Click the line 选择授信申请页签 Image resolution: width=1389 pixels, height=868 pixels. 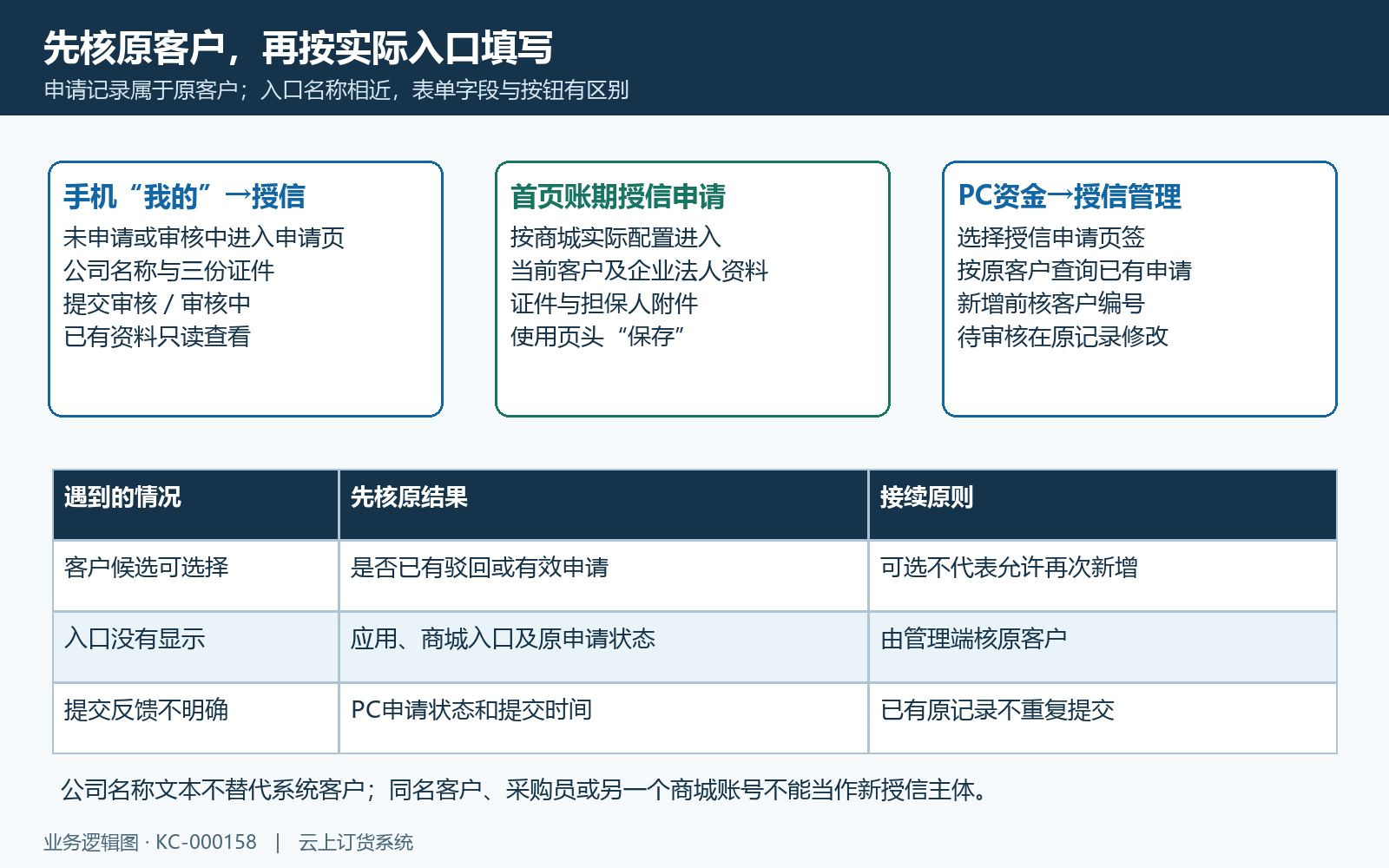tap(1051, 238)
